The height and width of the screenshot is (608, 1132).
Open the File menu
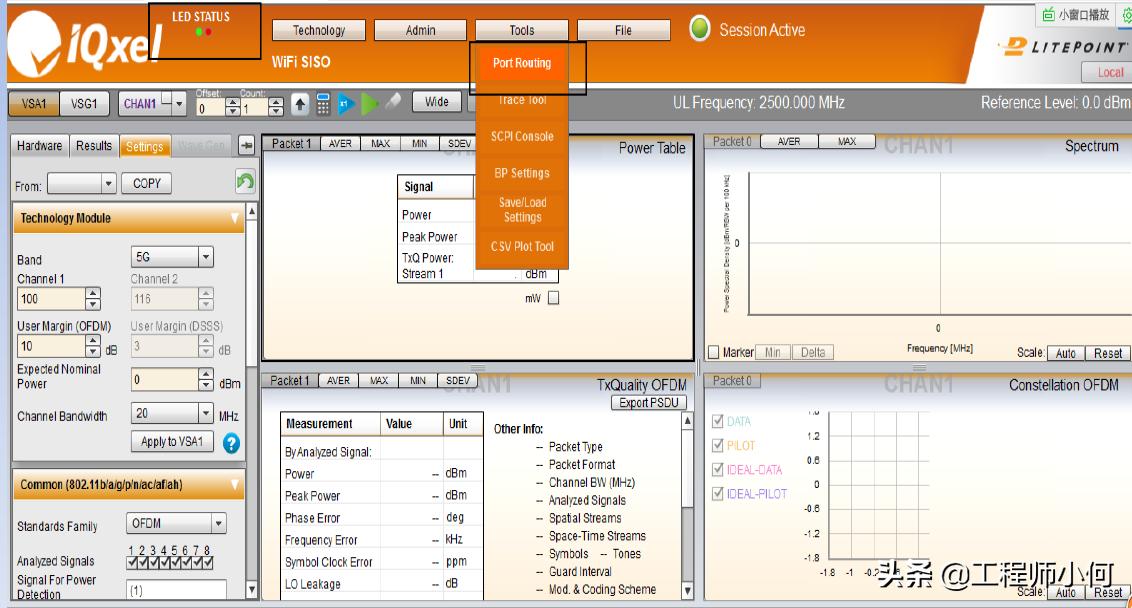[x=624, y=30]
